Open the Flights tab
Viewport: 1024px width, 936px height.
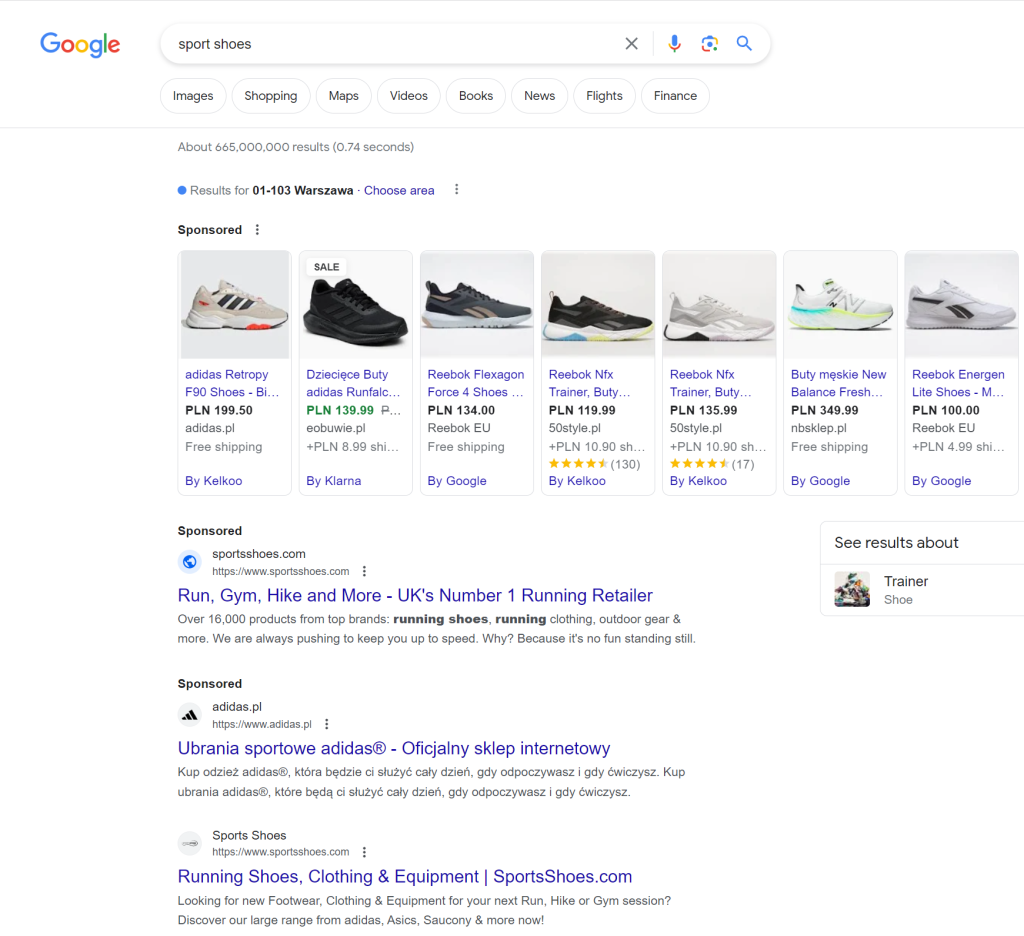pyautogui.click(x=604, y=96)
